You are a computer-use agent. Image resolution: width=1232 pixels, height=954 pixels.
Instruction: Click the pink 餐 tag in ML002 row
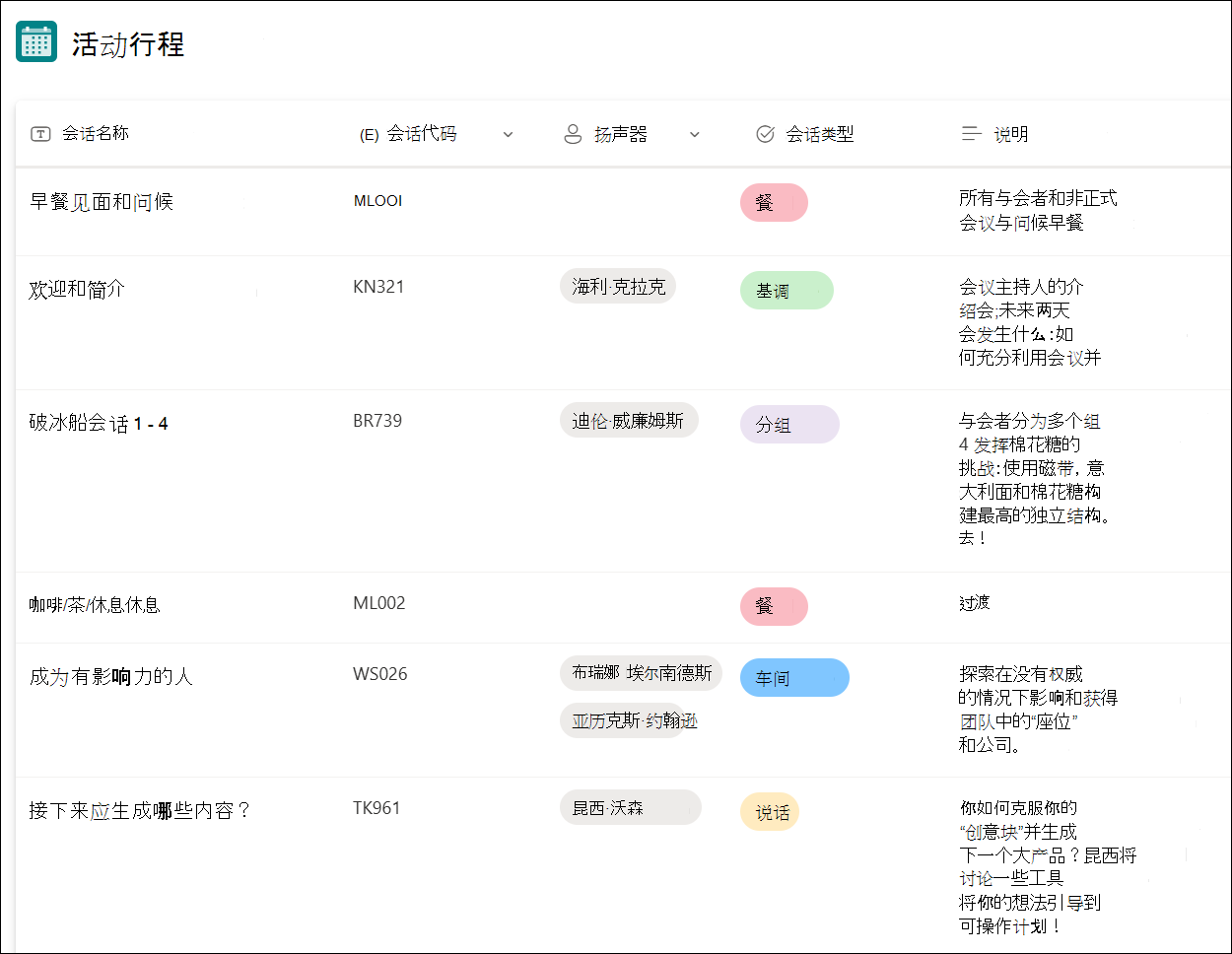pos(774,606)
